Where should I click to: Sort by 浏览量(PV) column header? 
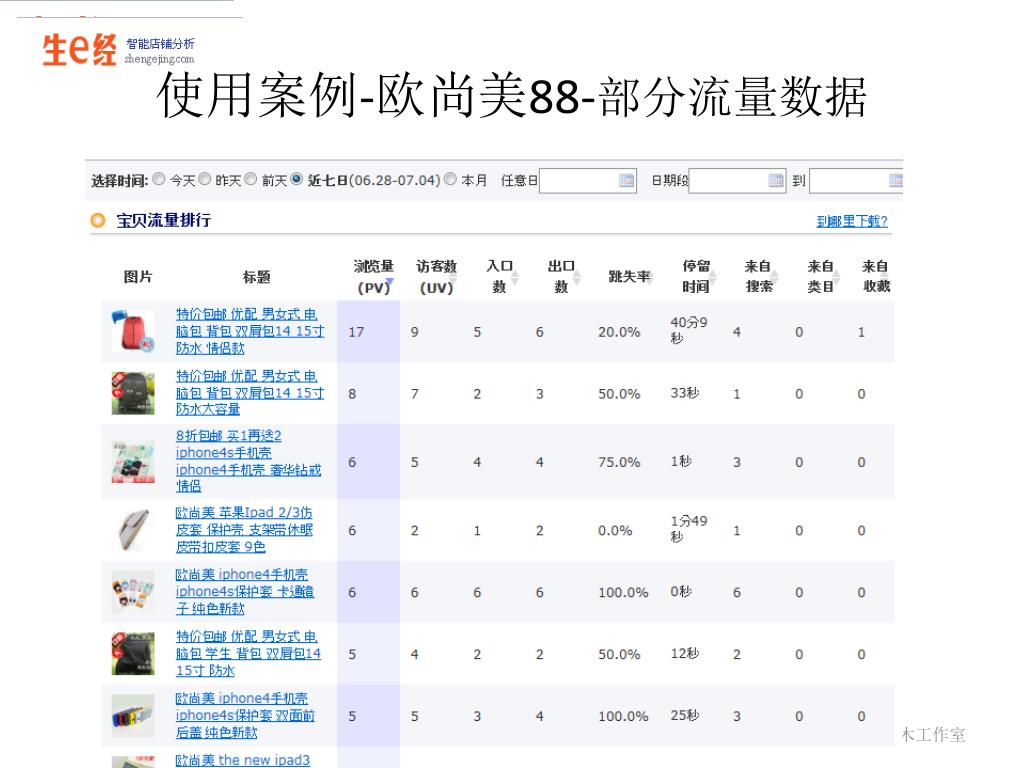(374, 276)
